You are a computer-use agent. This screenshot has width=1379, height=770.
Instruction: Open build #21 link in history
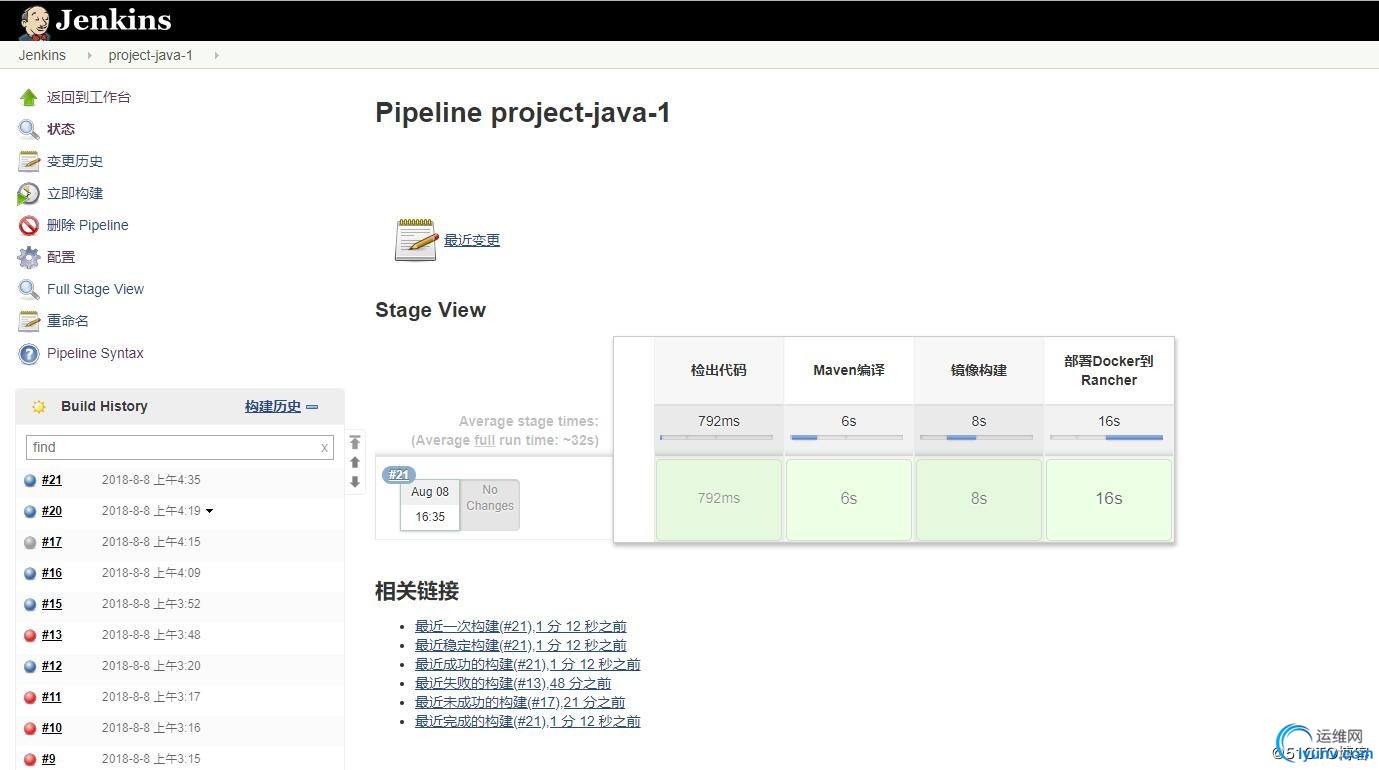52,480
